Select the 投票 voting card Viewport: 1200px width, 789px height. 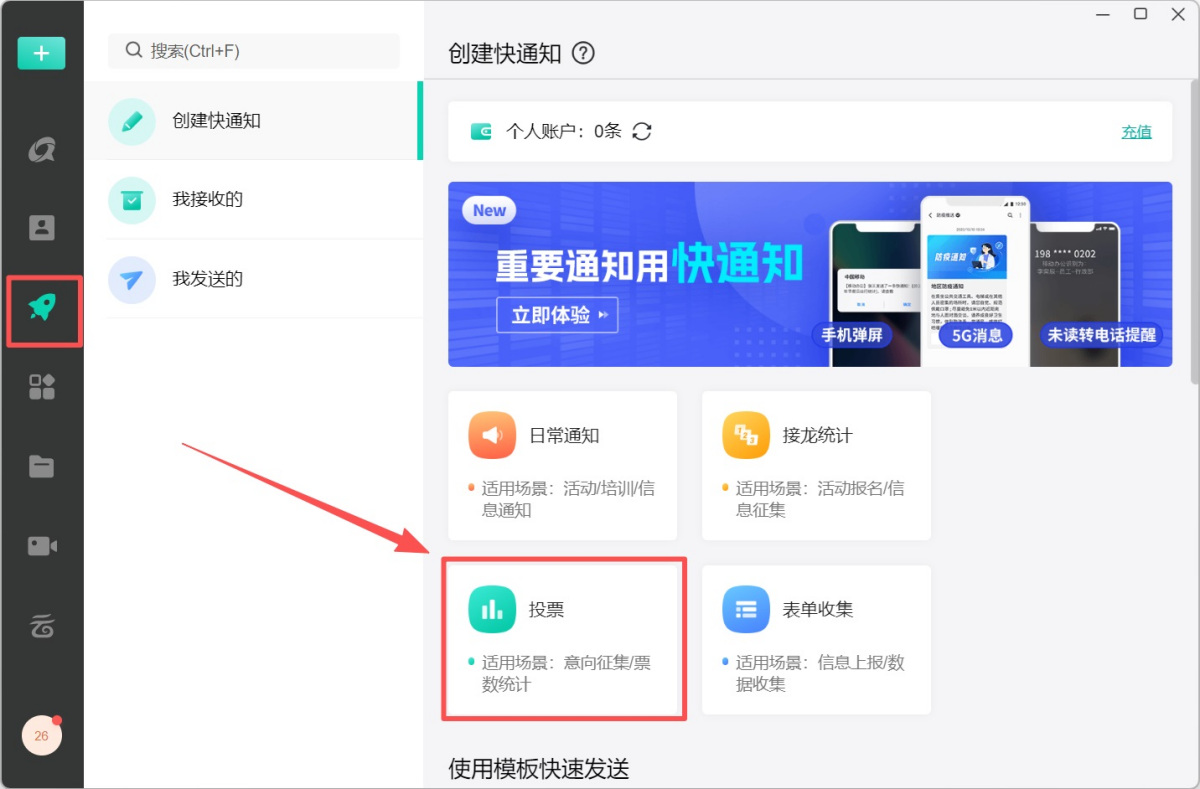coord(563,638)
